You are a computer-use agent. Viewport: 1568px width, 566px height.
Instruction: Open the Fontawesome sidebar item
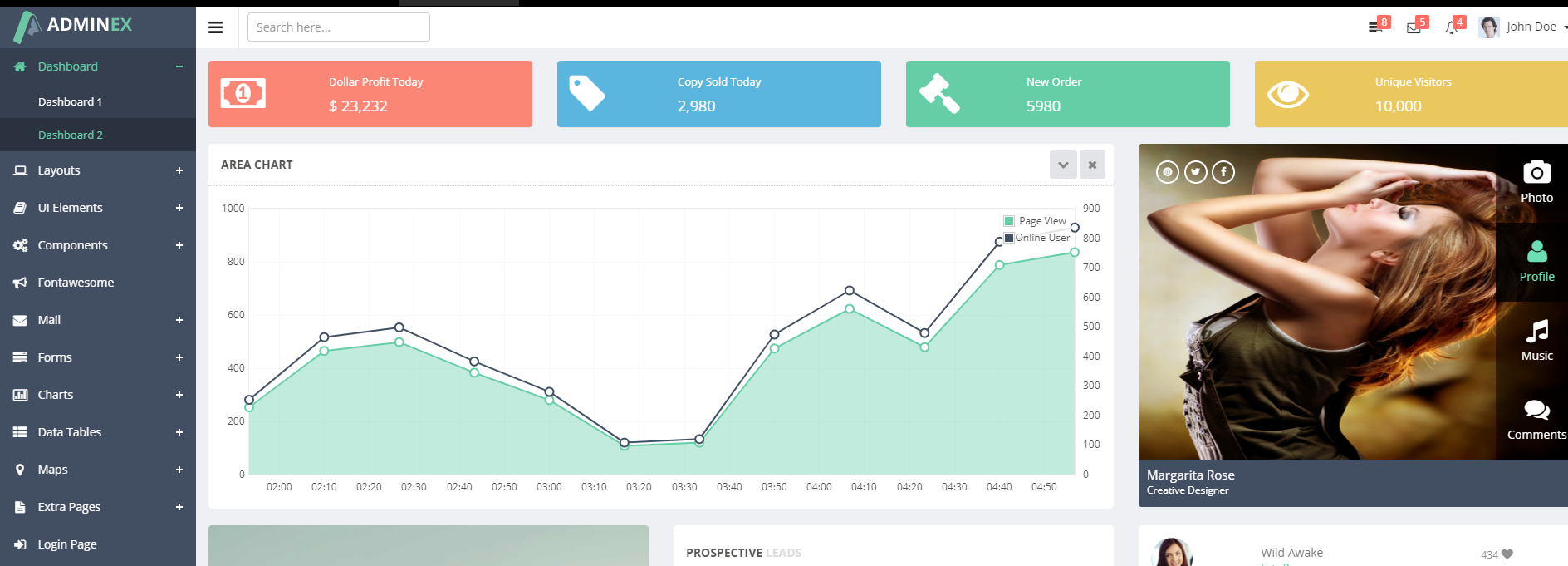click(x=76, y=283)
